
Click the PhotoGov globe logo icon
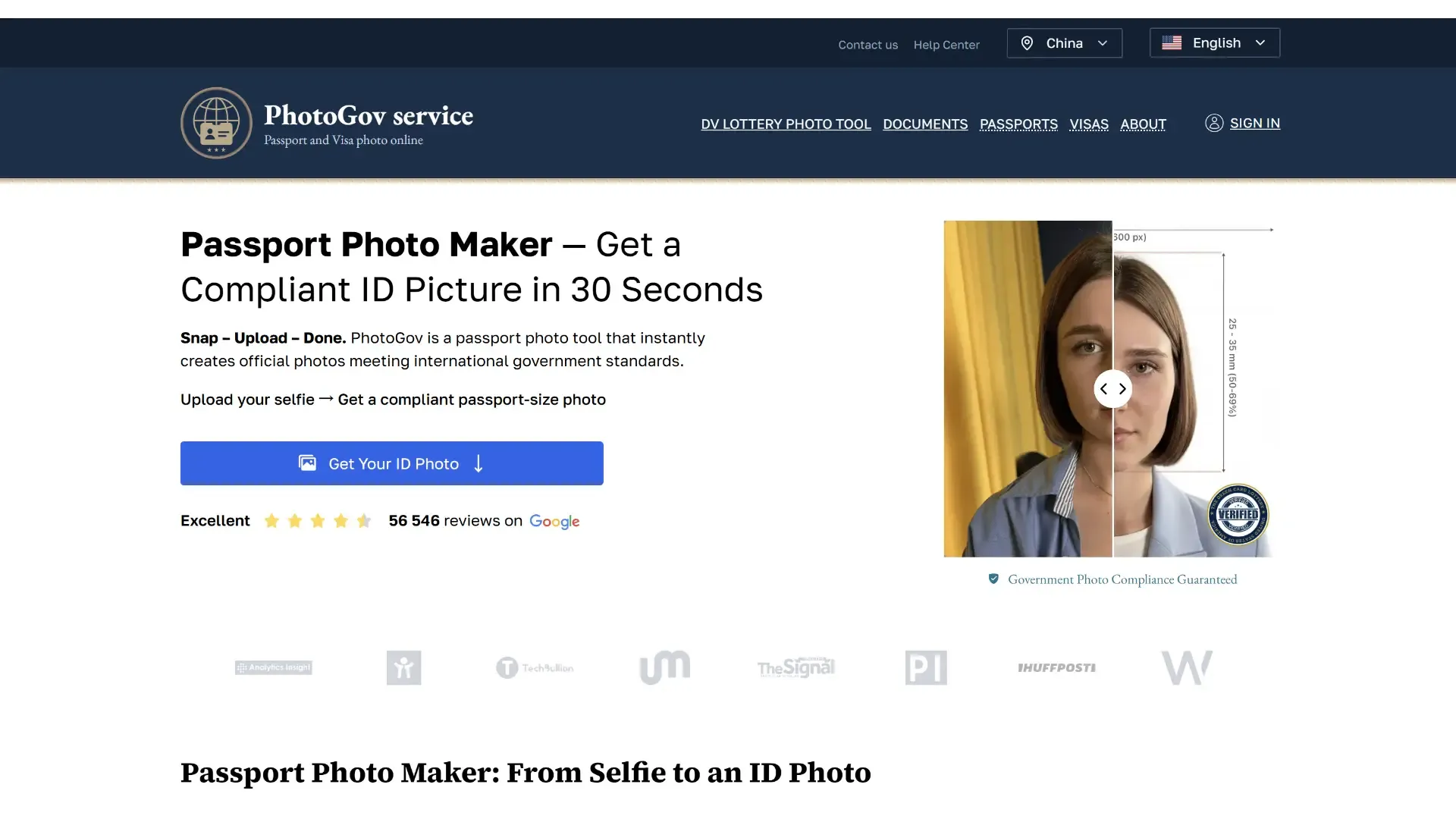pos(216,123)
